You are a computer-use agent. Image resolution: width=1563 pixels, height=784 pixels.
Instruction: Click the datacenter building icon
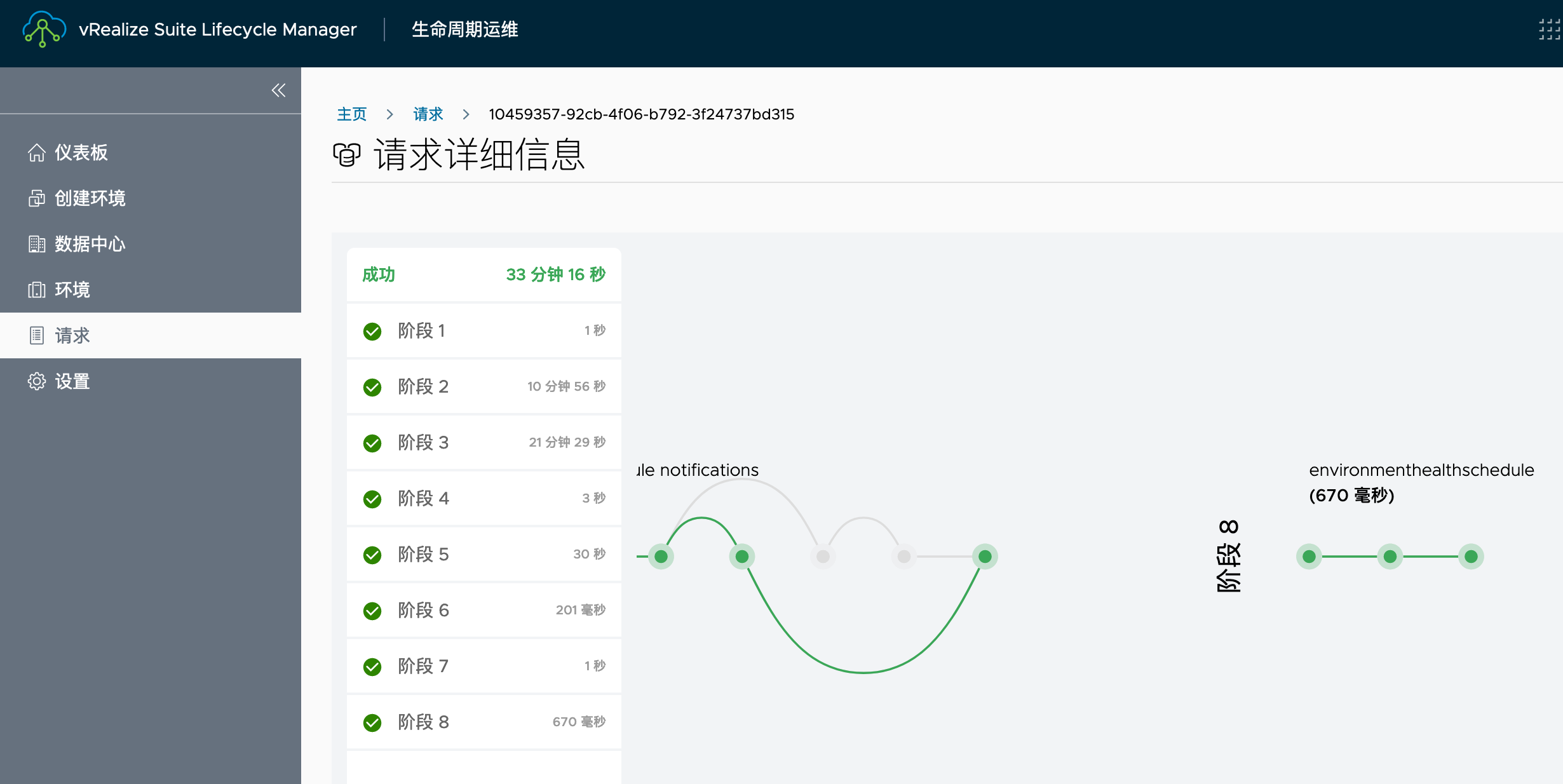(x=37, y=244)
